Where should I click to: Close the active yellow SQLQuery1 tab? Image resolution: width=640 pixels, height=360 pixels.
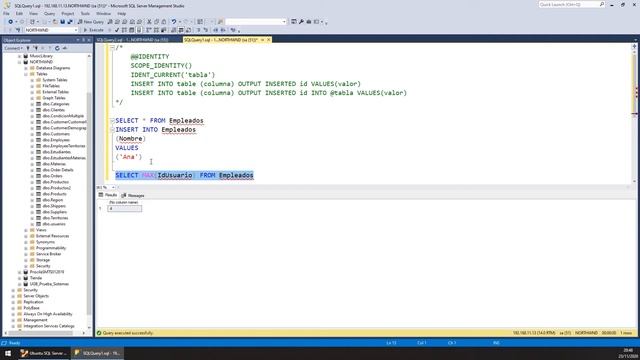tap(269, 40)
